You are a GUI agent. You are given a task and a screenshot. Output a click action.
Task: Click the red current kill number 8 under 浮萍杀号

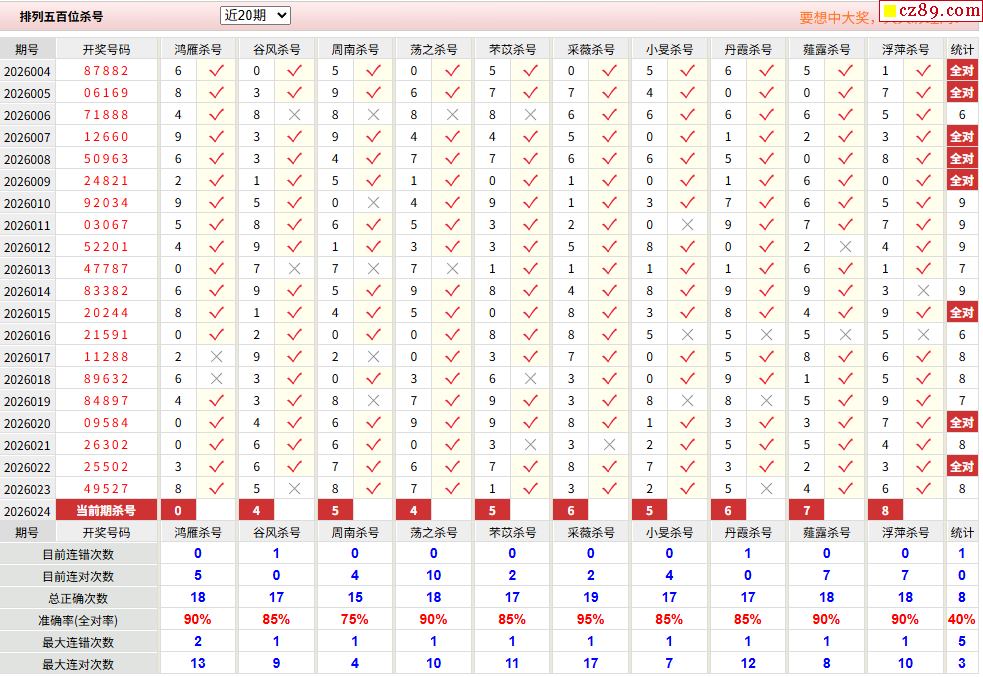885,510
